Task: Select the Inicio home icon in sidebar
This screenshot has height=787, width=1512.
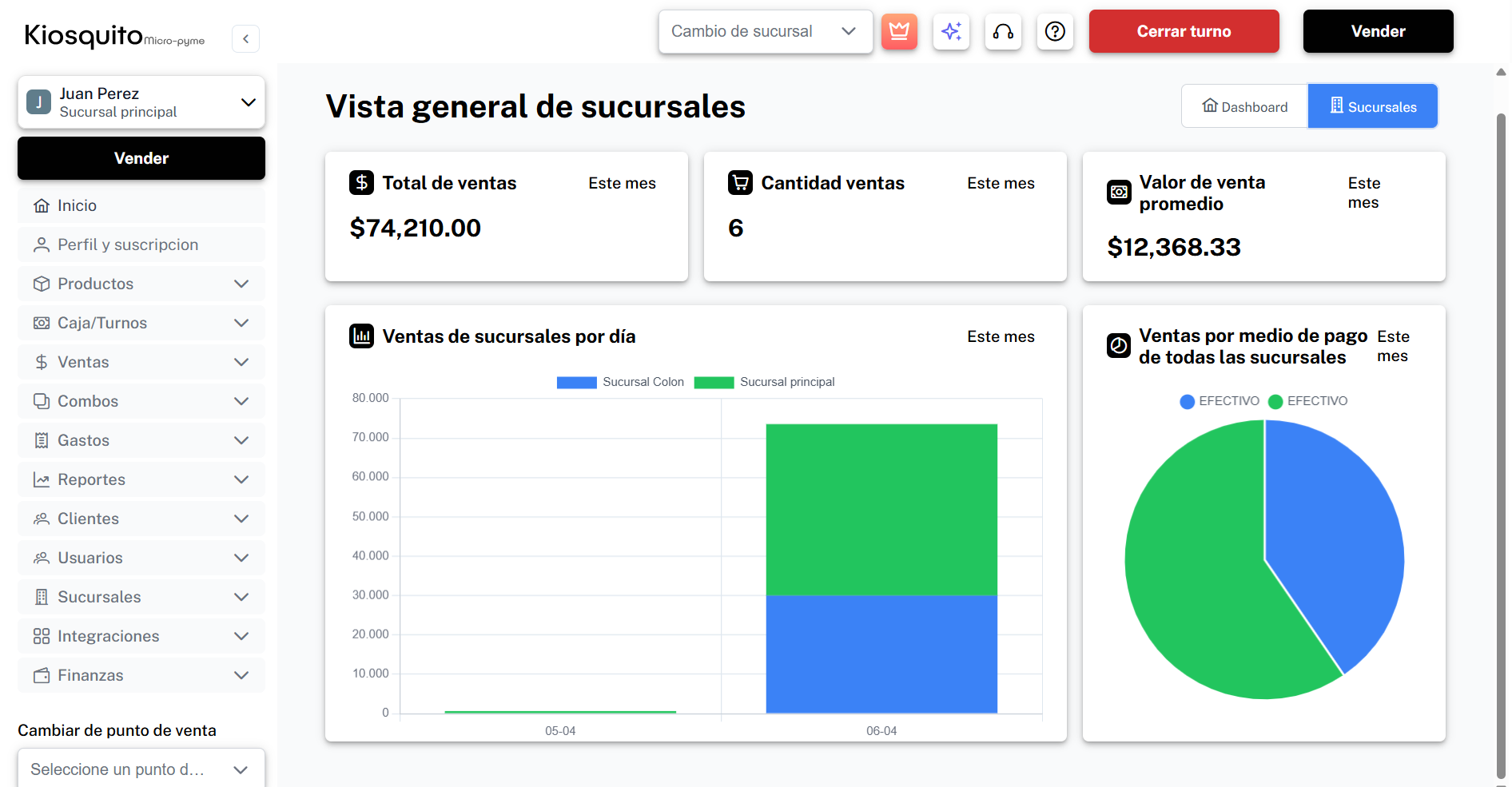Action: click(42, 205)
